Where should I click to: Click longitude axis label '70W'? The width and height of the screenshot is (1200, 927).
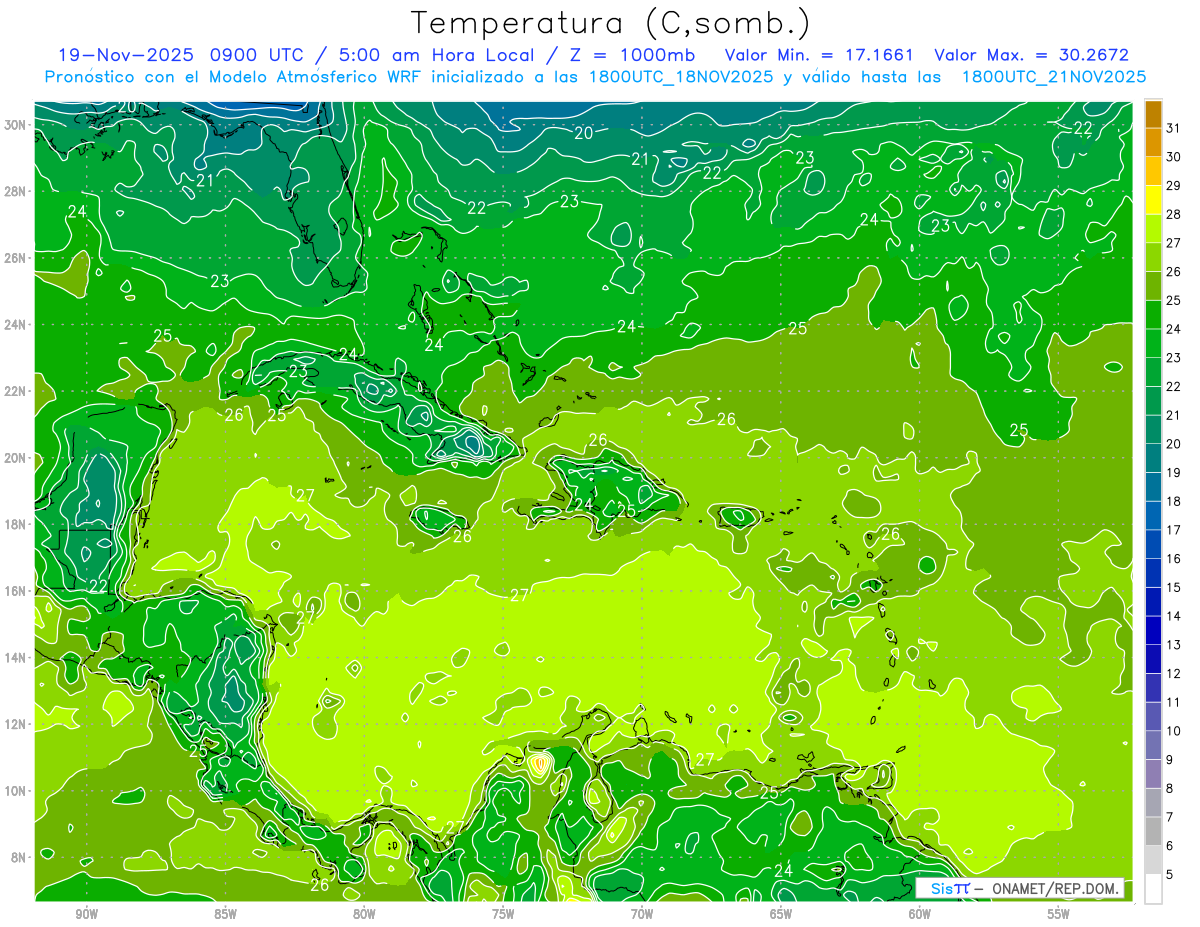pos(642,913)
